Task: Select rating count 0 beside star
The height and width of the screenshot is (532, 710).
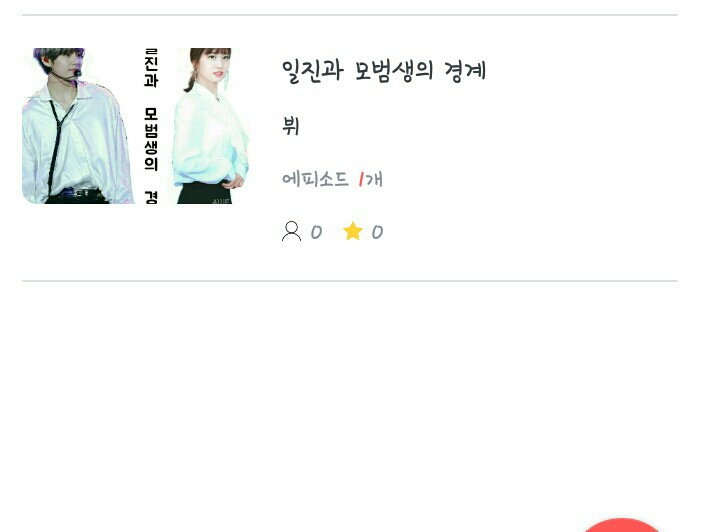Action: pyautogui.click(x=377, y=232)
